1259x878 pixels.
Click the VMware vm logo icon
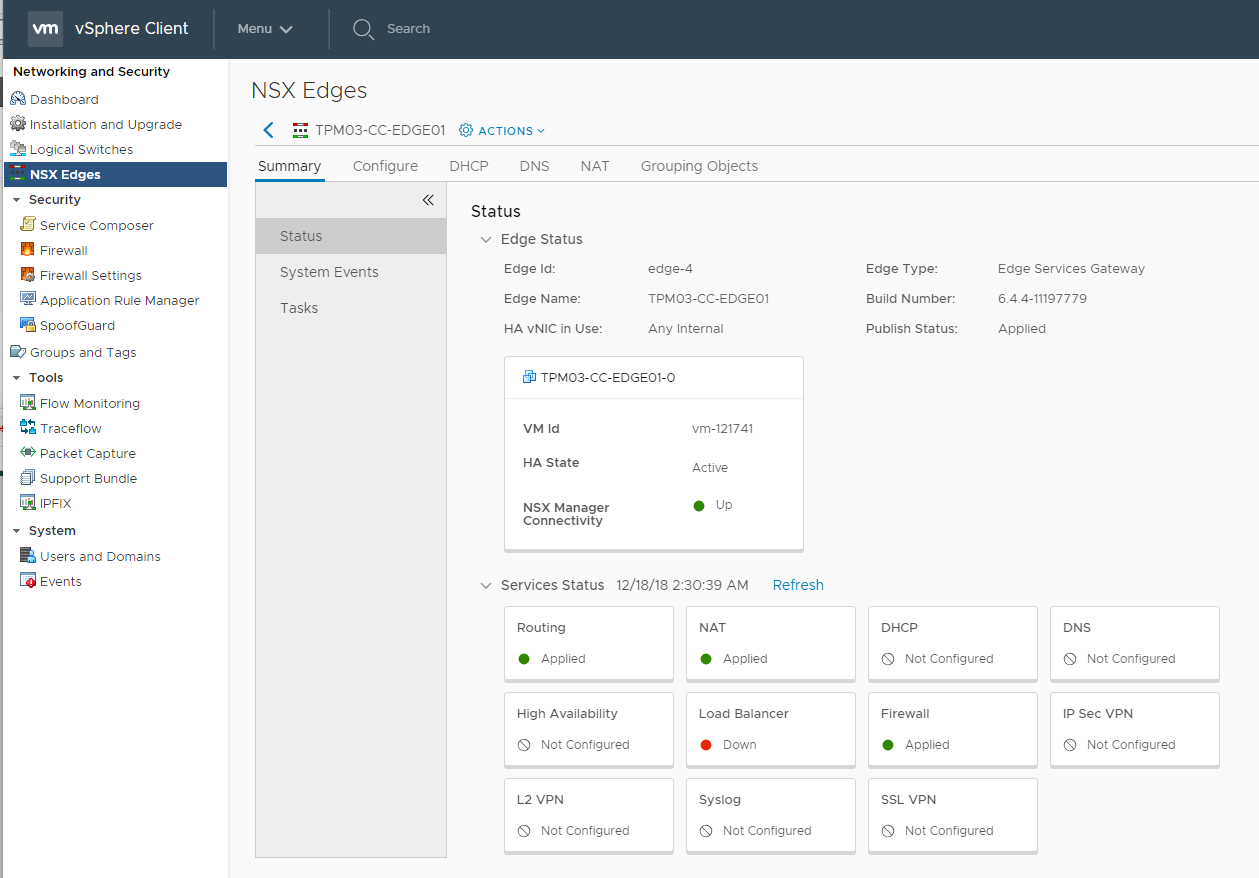coord(46,29)
